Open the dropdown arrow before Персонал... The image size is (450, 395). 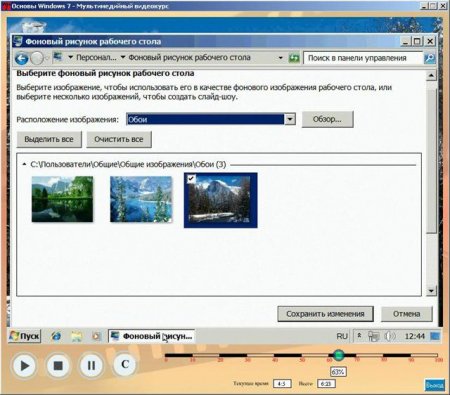tap(70, 57)
